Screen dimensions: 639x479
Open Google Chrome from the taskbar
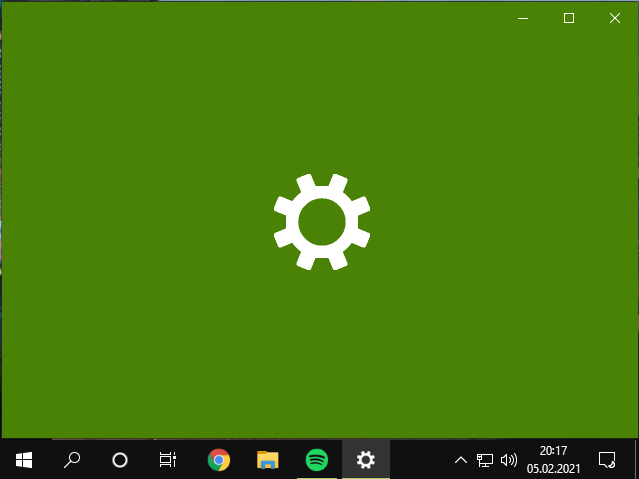coord(218,460)
